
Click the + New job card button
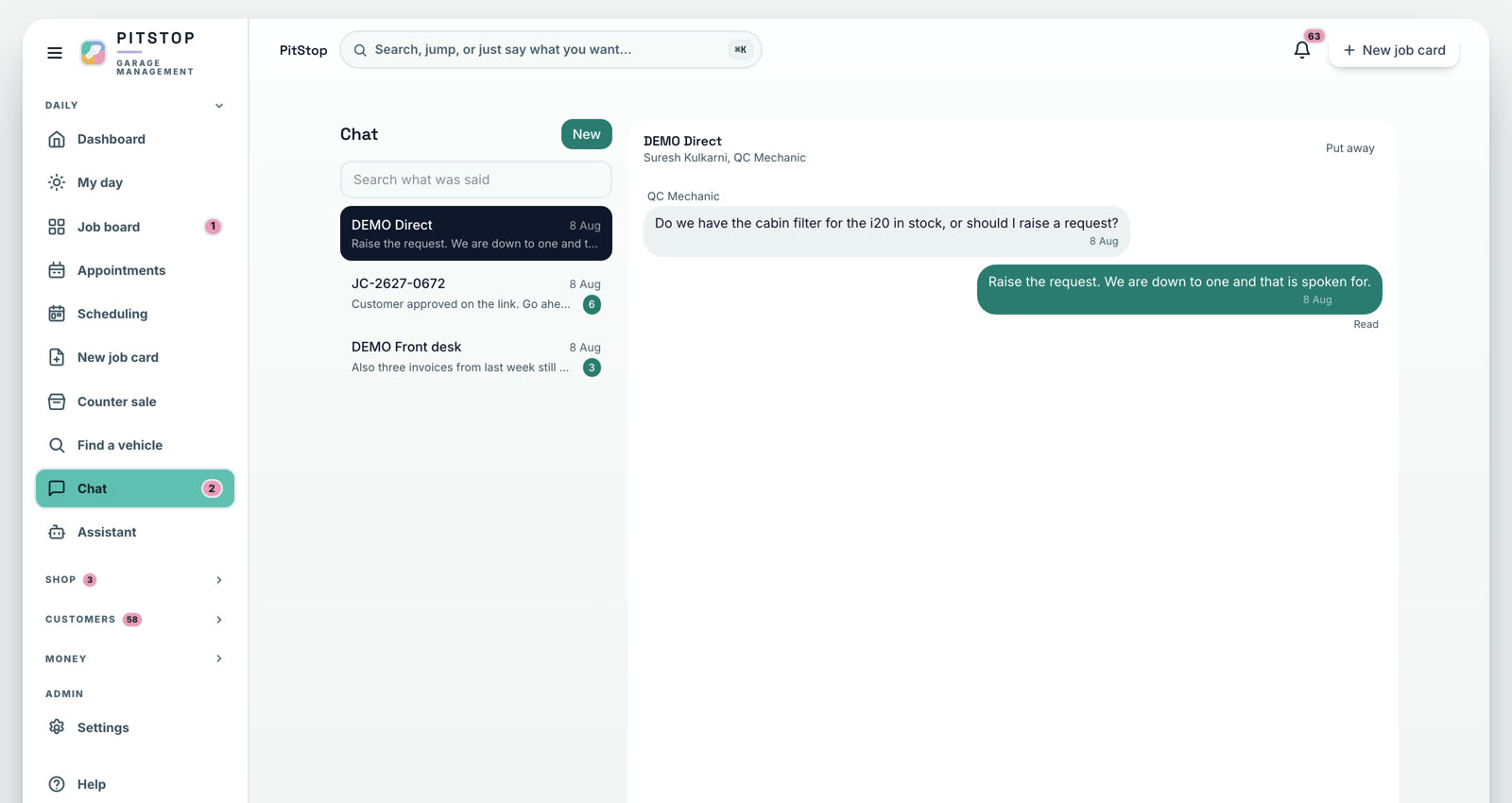pyautogui.click(x=1394, y=50)
